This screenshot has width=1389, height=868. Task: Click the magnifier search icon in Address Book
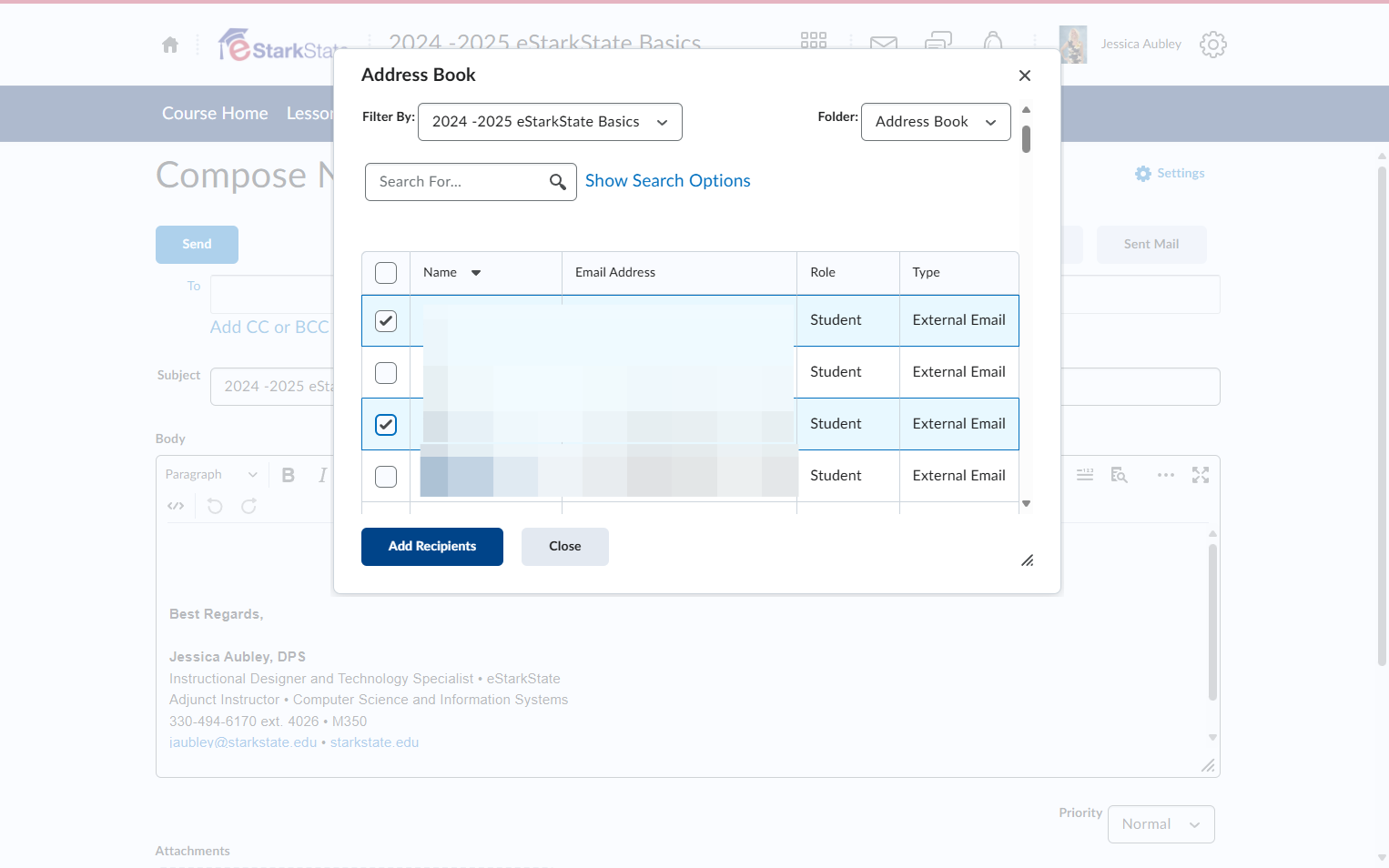click(x=558, y=182)
